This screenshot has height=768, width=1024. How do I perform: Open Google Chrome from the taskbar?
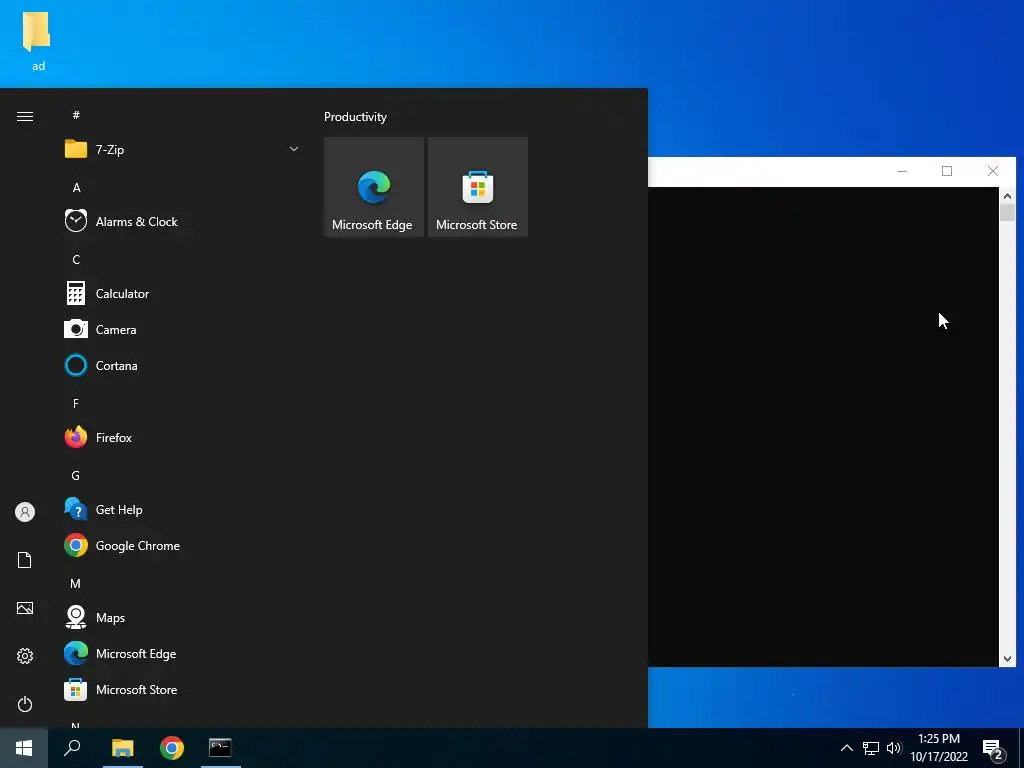(x=172, y=748)
